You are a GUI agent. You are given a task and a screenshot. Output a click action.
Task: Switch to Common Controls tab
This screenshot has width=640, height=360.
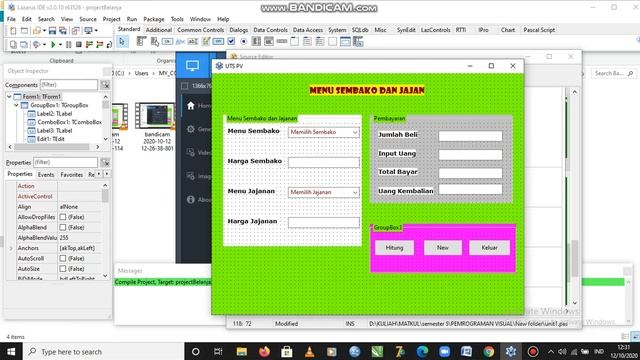click(200, 30)
